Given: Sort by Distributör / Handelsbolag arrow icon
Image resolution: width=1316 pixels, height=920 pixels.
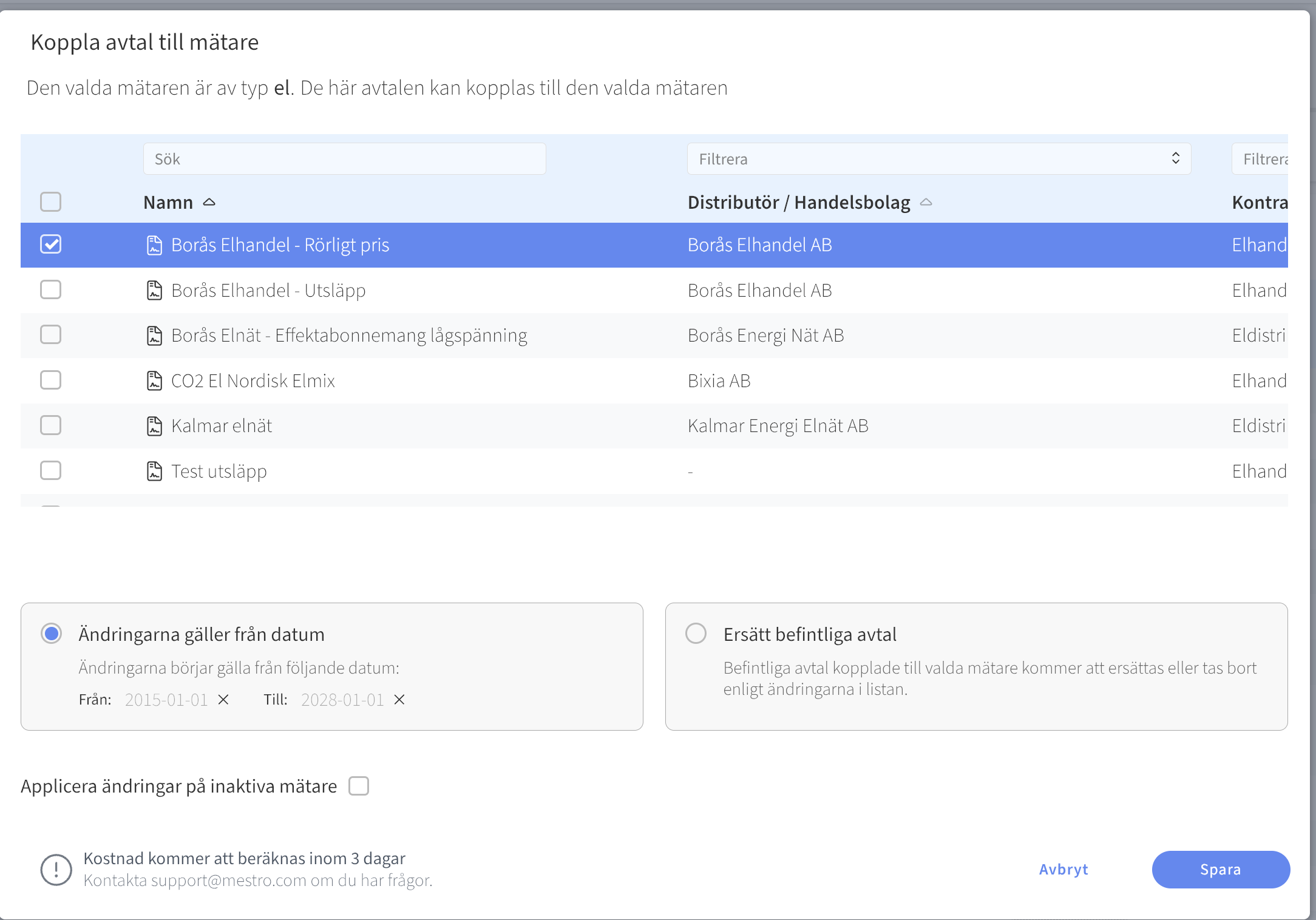Looking at the screenshot, I should pyautogui.click(x=926, y=202).
